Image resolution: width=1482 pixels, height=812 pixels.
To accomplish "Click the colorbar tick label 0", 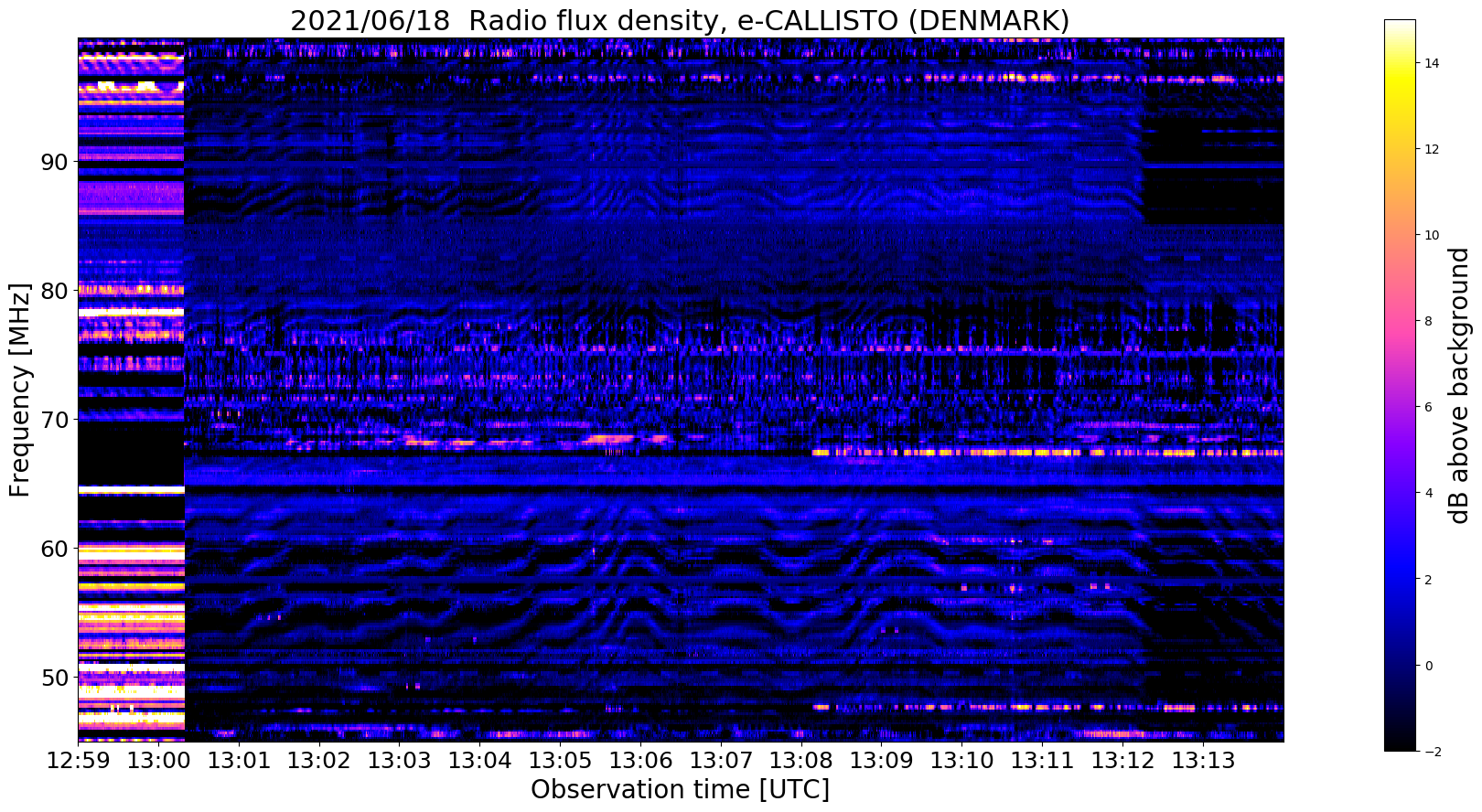I will (1427, 666).
